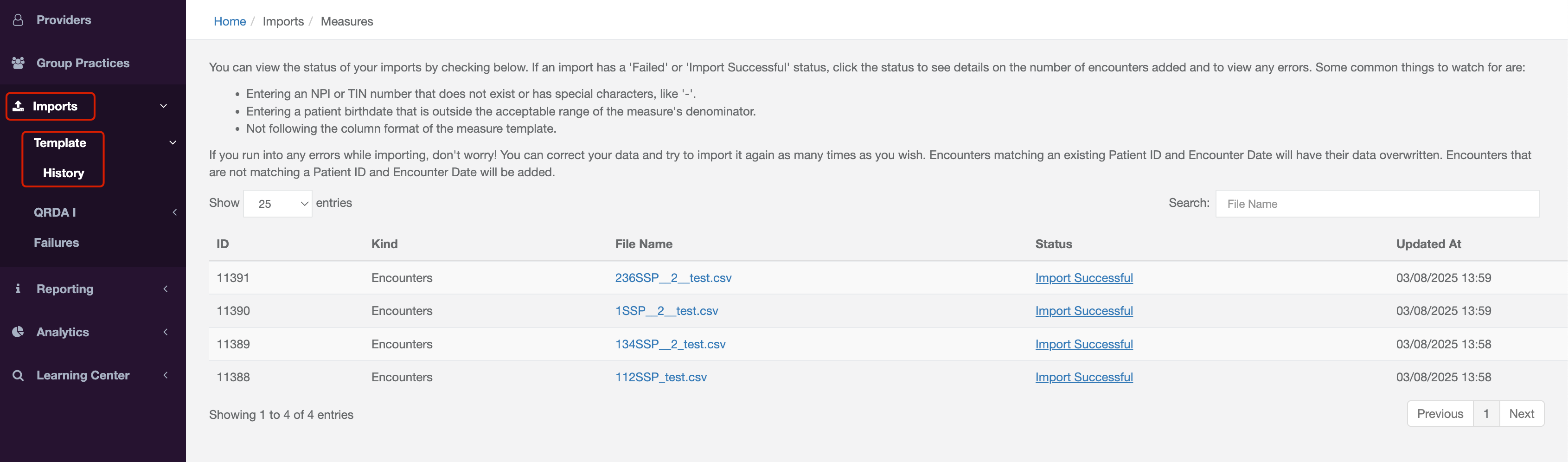This screenshot has height=462, width=1568.
Task: Expand the Reporting menu arrow
Action: (166, 289)
